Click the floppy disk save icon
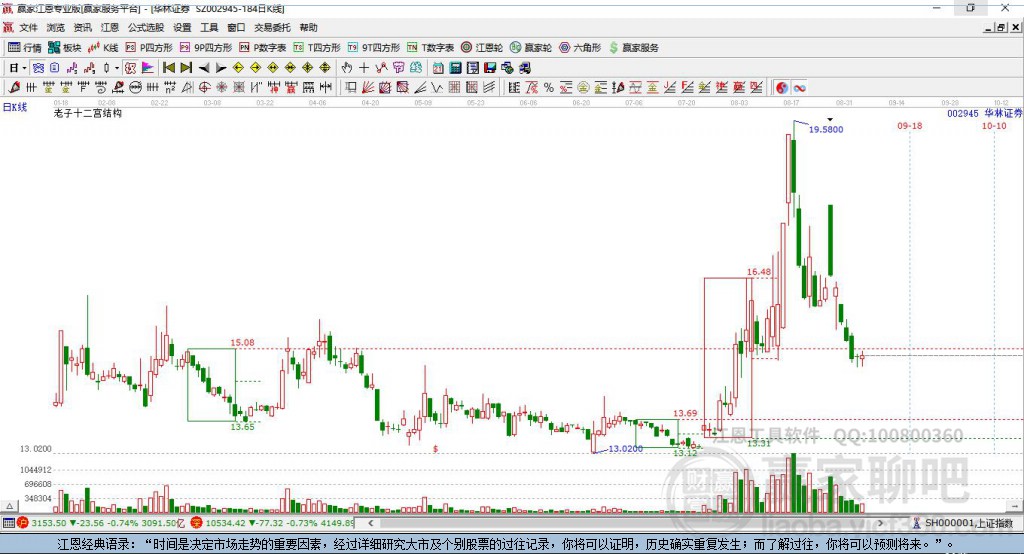1024x554 pixels. [490, 68]
